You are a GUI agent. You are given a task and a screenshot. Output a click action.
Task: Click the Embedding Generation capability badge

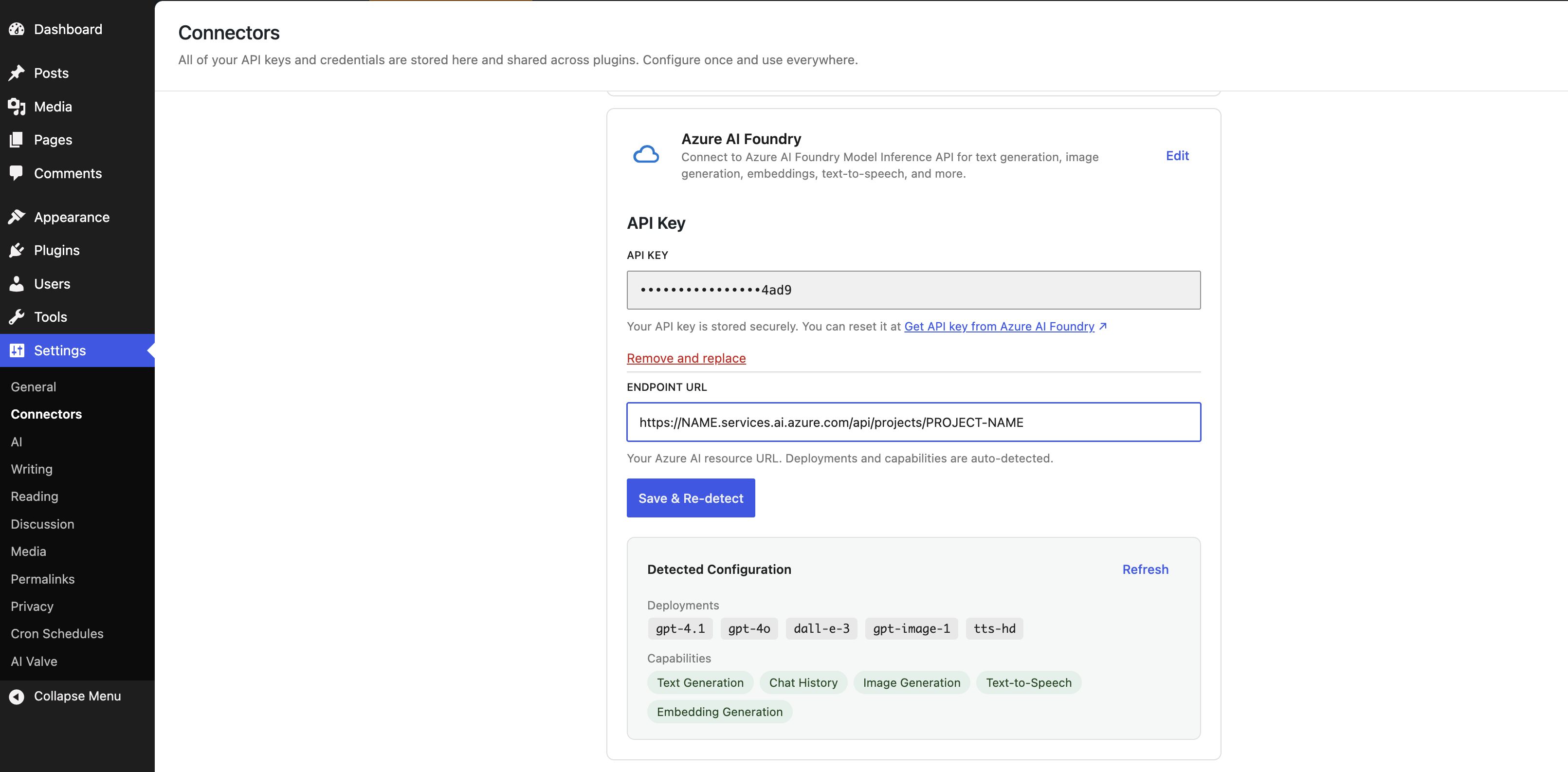tap(719, 712)
